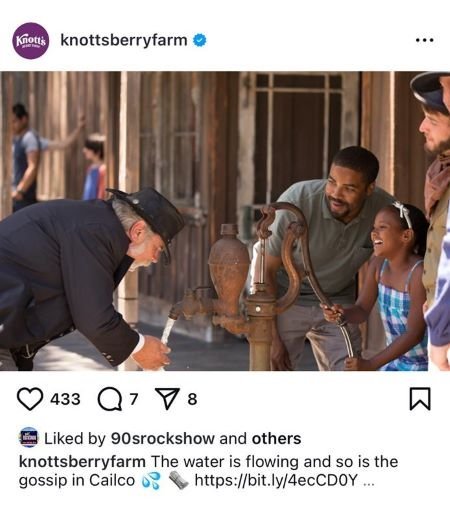This screenshot has width=450, height=519.
Task: Visit the 90srockshow profile link
Action: (x=162, y=438)
